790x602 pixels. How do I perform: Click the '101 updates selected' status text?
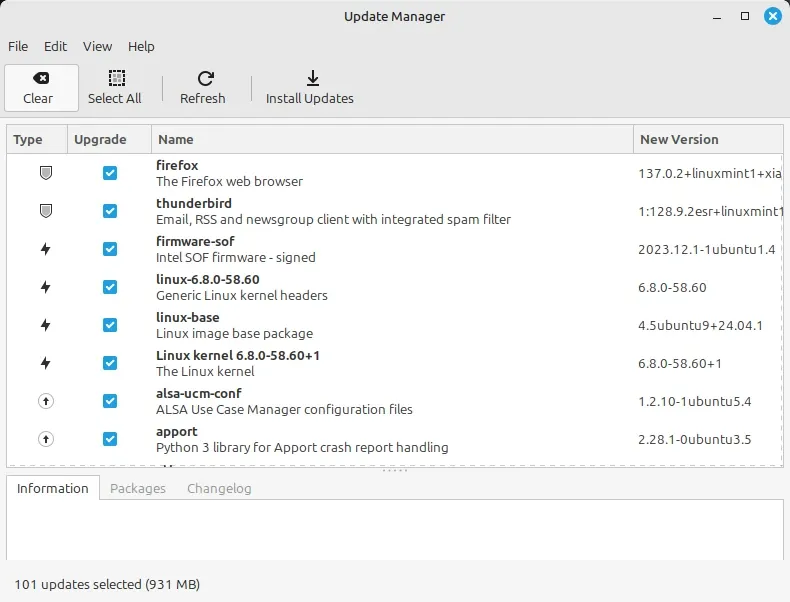pos(107,584)
